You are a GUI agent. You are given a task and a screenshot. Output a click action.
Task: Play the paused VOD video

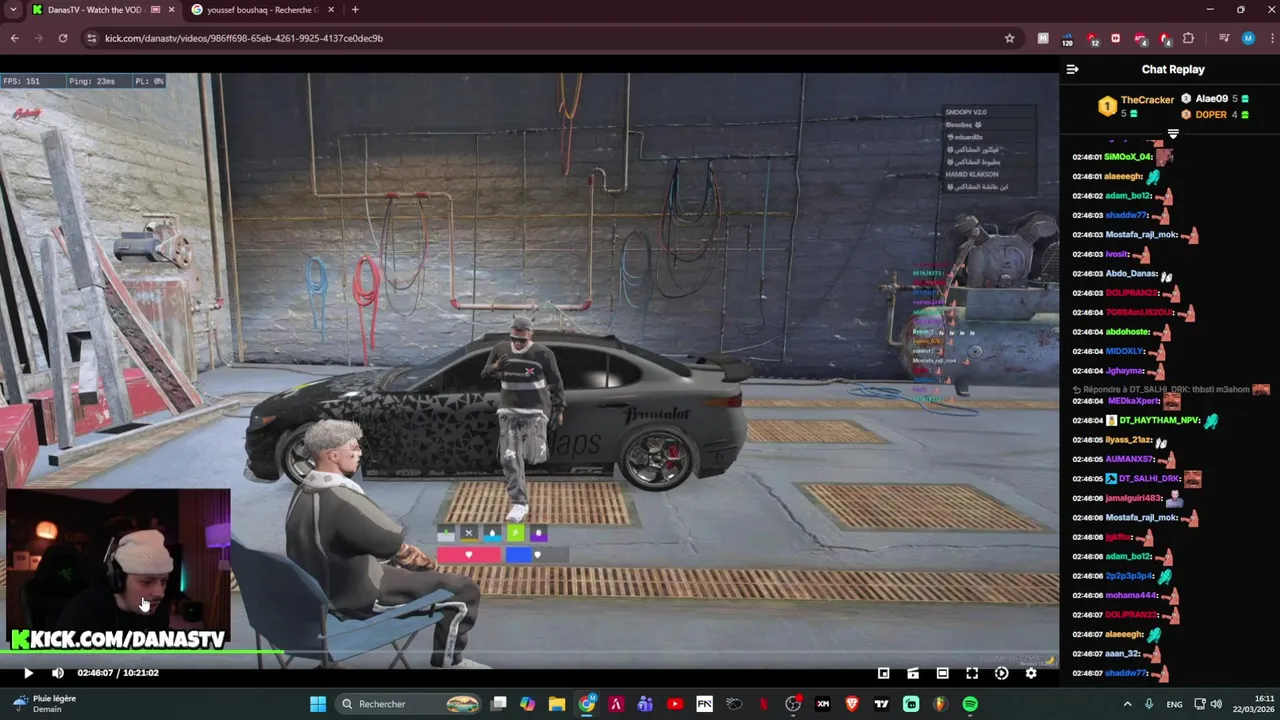28,673
